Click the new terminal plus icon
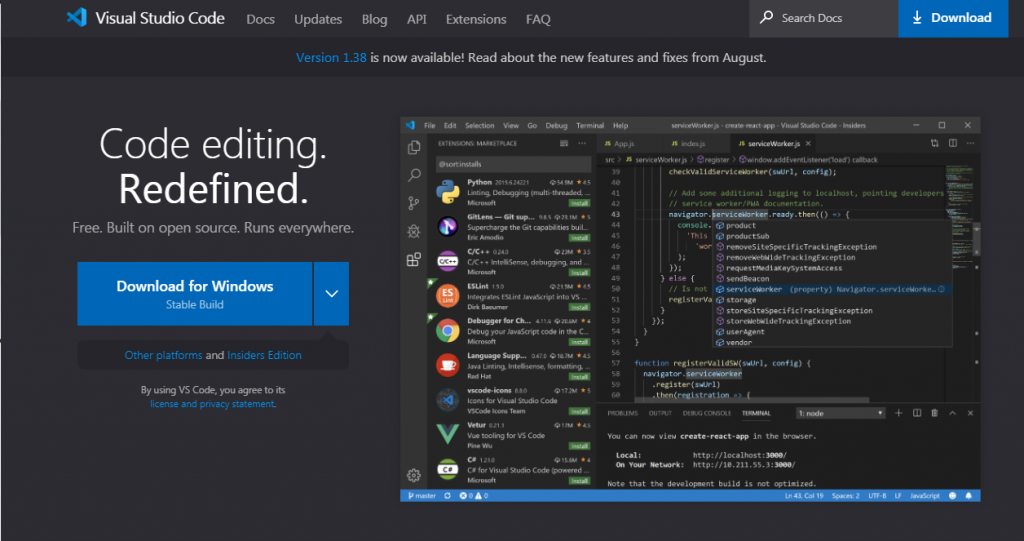1024x541 pixels. coord(899,413)
